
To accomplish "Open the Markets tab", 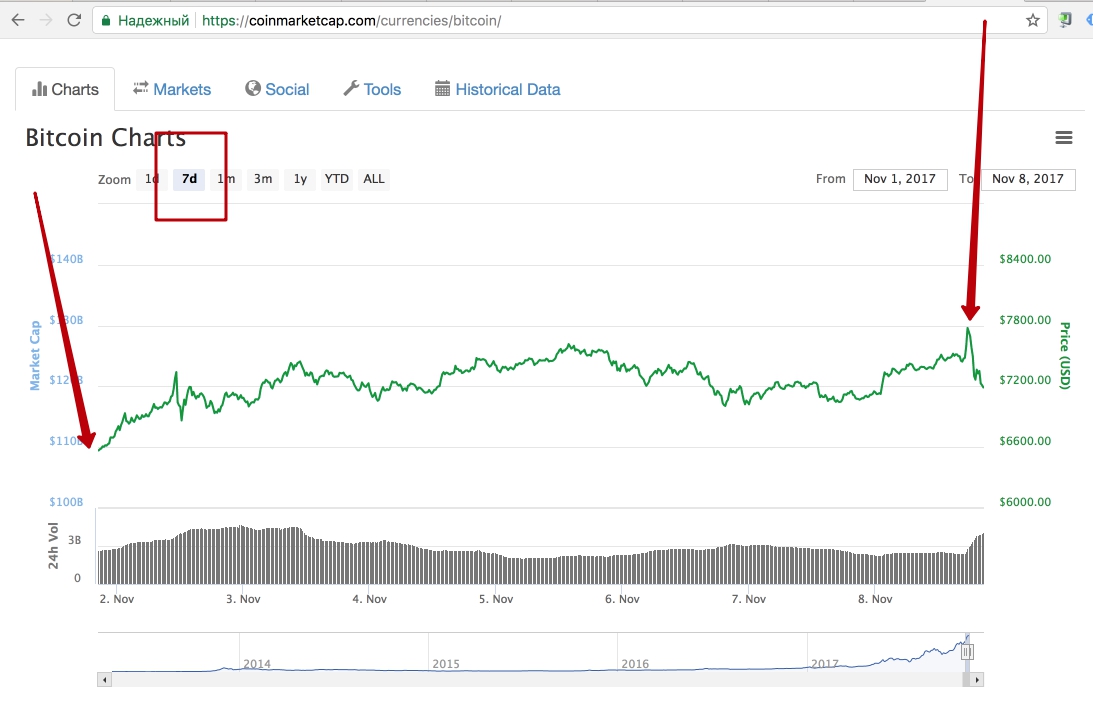I will pos(172,89).
